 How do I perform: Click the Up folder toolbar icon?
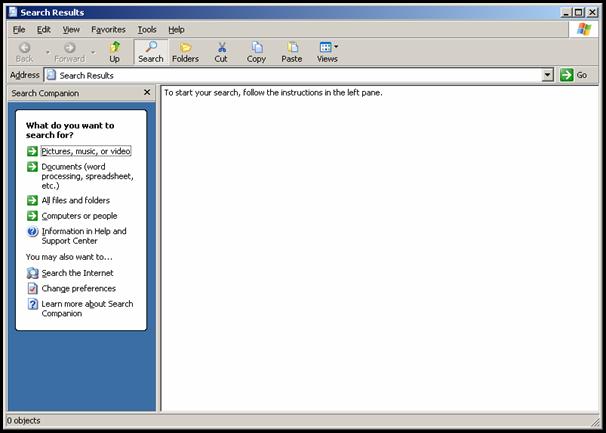tap(114, 52)
